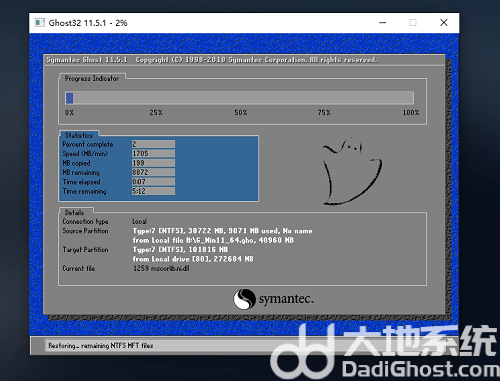
Task: Click the MB copied value field
Action: click(x=153, y=163)
